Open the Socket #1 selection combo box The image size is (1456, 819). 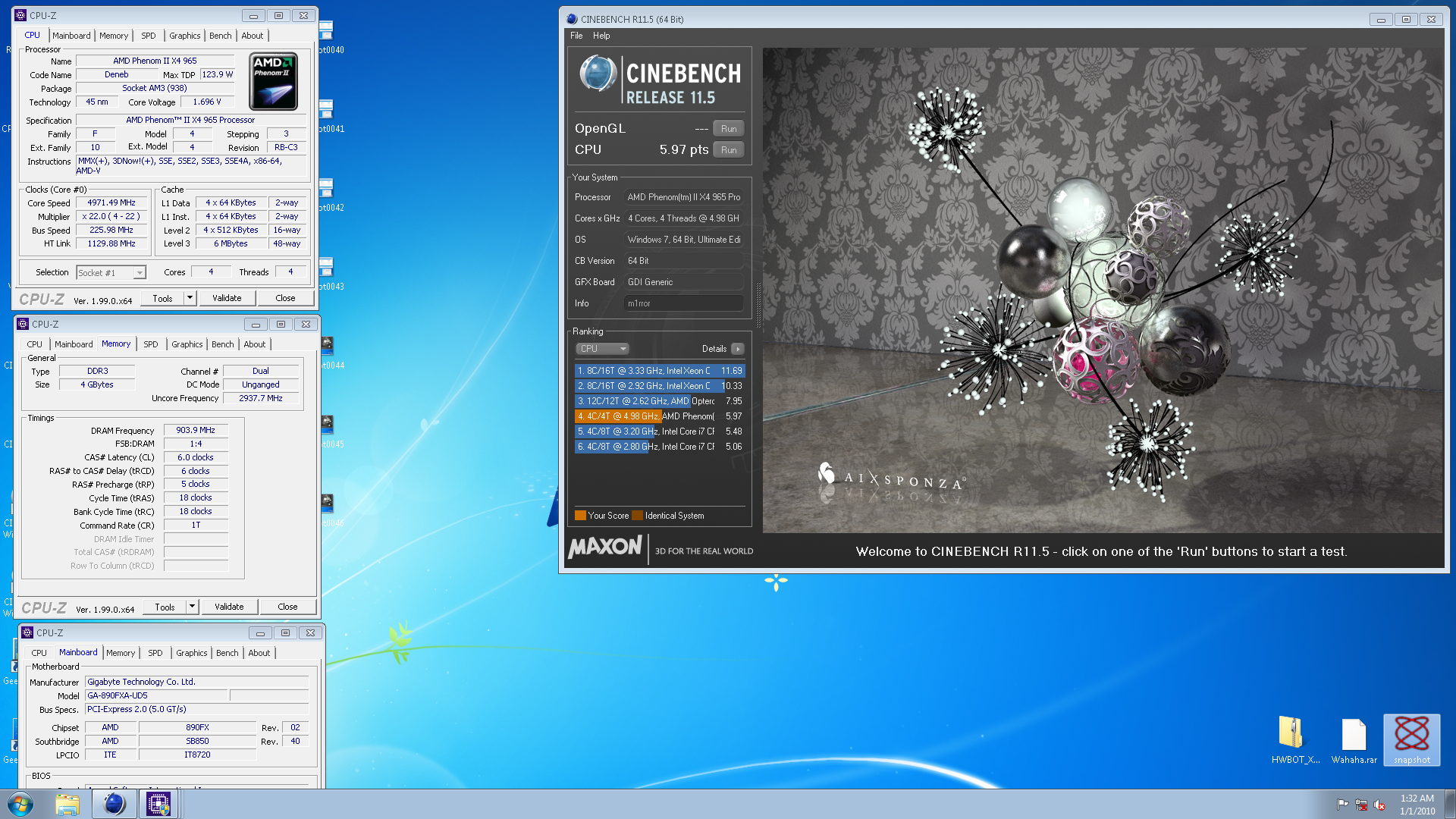(x=111, y=272)
